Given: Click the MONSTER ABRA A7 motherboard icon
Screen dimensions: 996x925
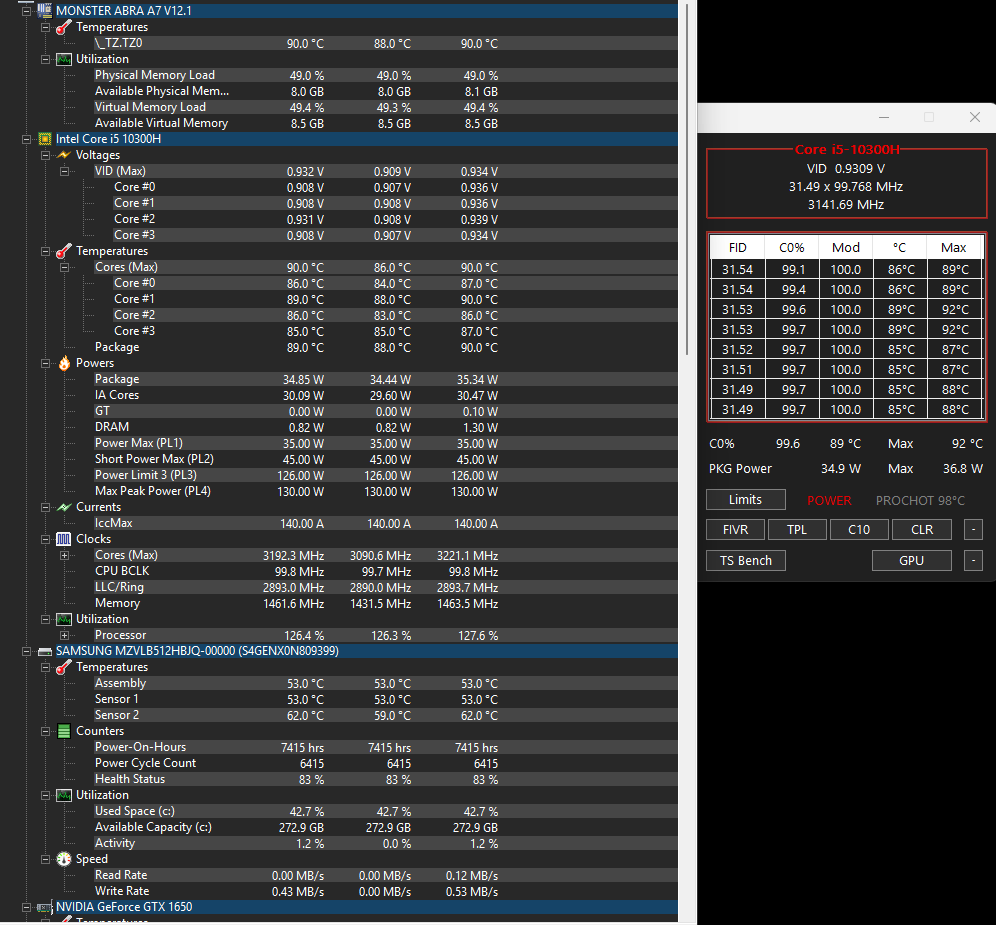Looking at the screenshot, I should point(44,11).
